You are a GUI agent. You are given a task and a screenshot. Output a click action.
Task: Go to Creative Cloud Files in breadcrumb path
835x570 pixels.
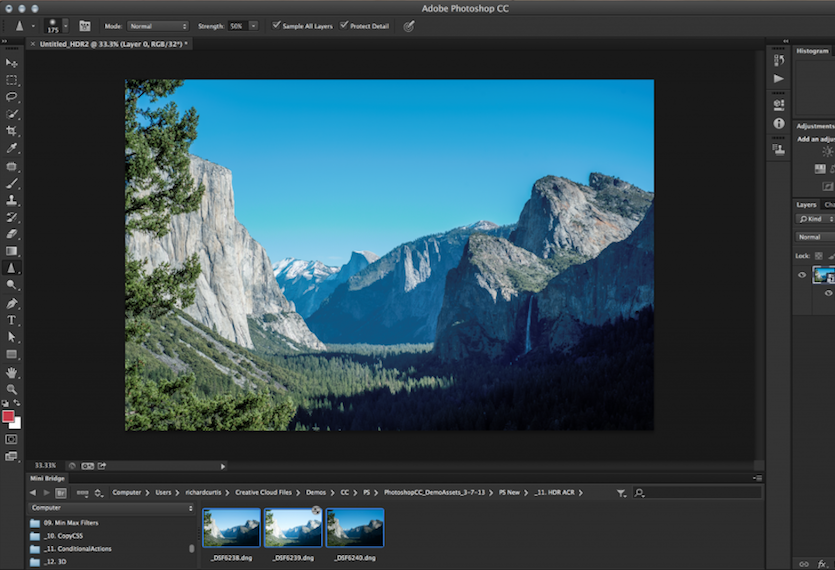point(263,493)
